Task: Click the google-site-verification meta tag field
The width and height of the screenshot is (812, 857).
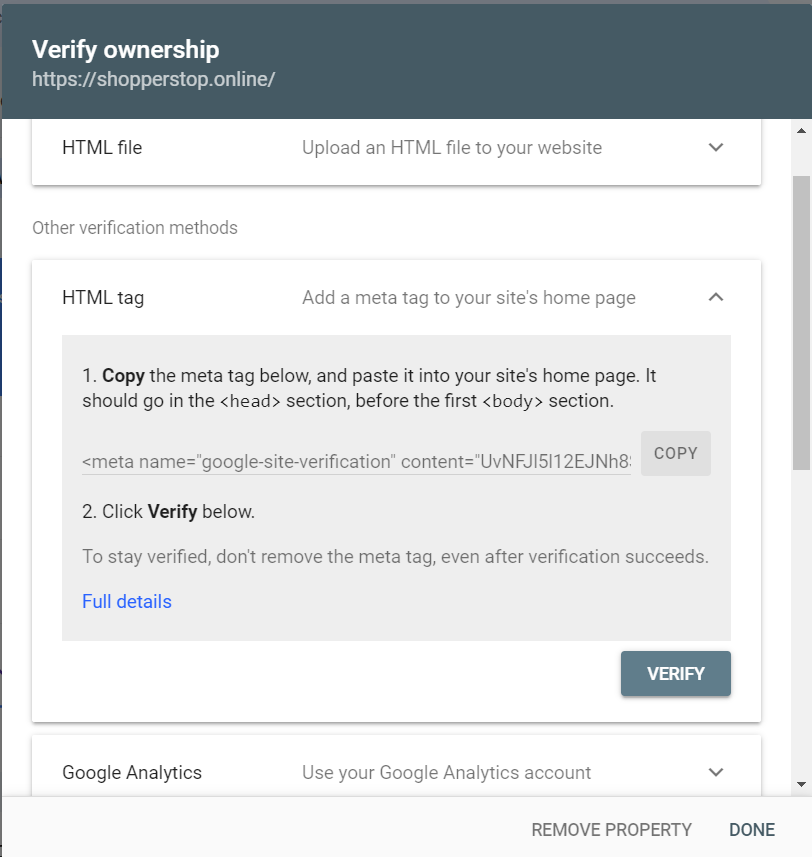Action: coord(356,461)
